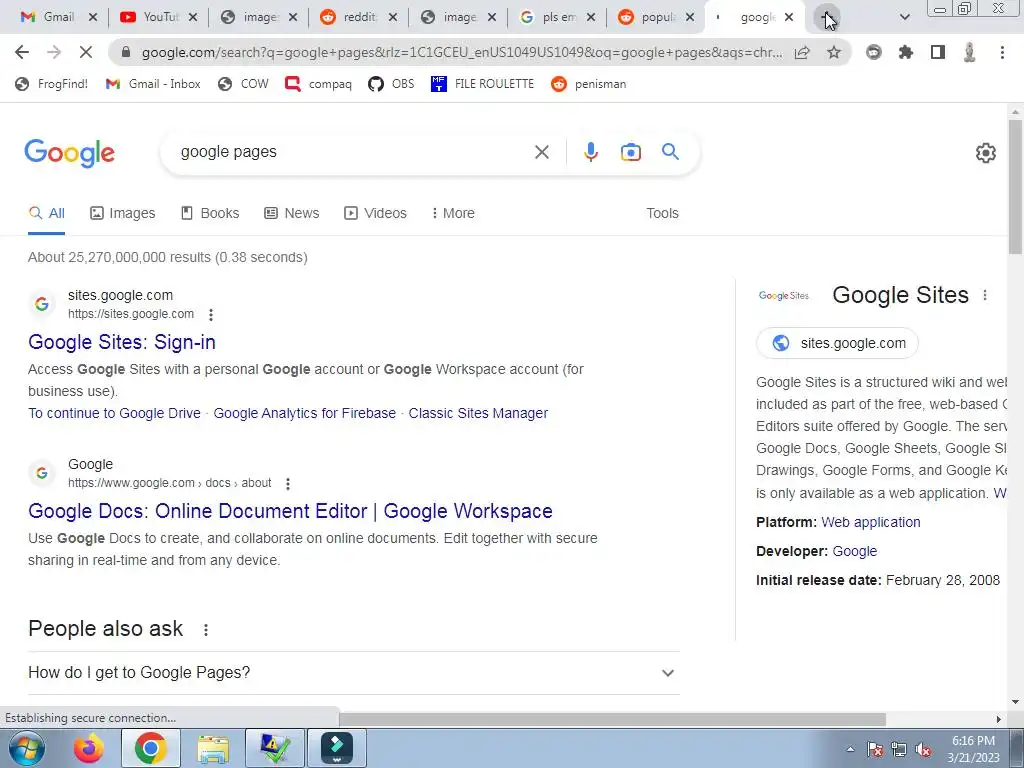1024x768 pixels.
Task: Select the News search filter
Action: point(291,213)
